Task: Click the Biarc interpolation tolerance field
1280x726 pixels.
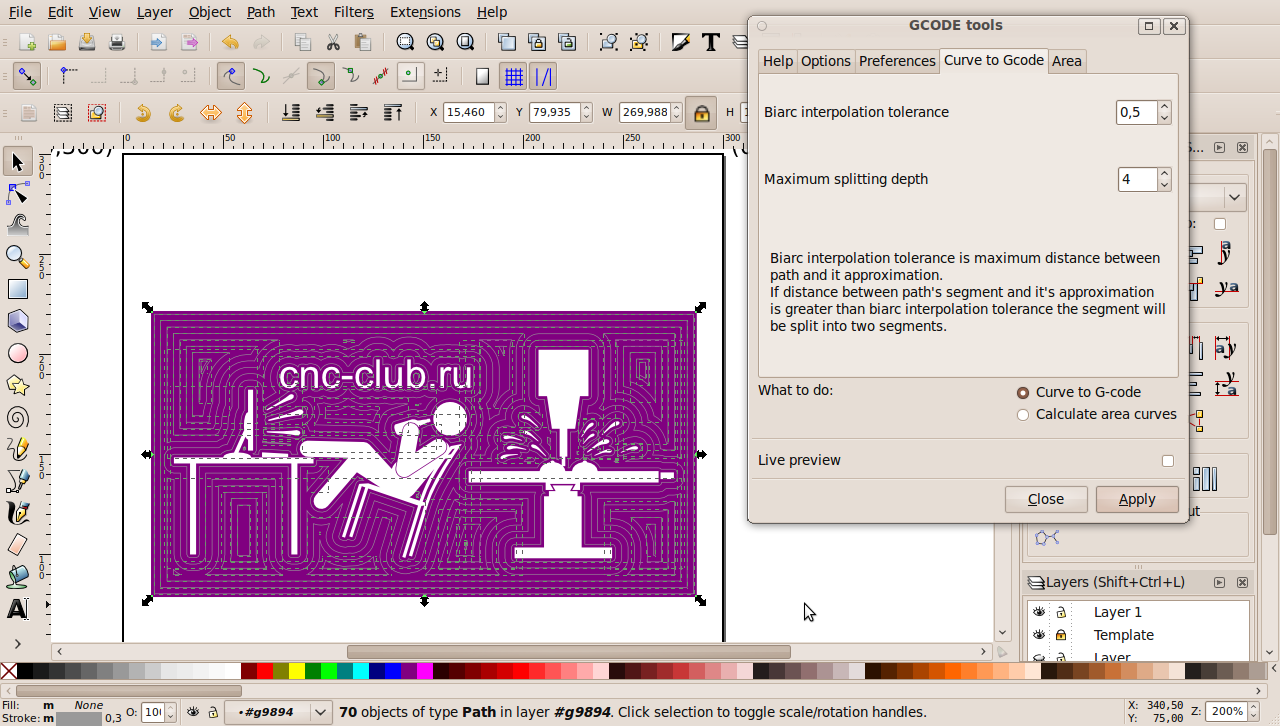Action: pos(1137,112)
